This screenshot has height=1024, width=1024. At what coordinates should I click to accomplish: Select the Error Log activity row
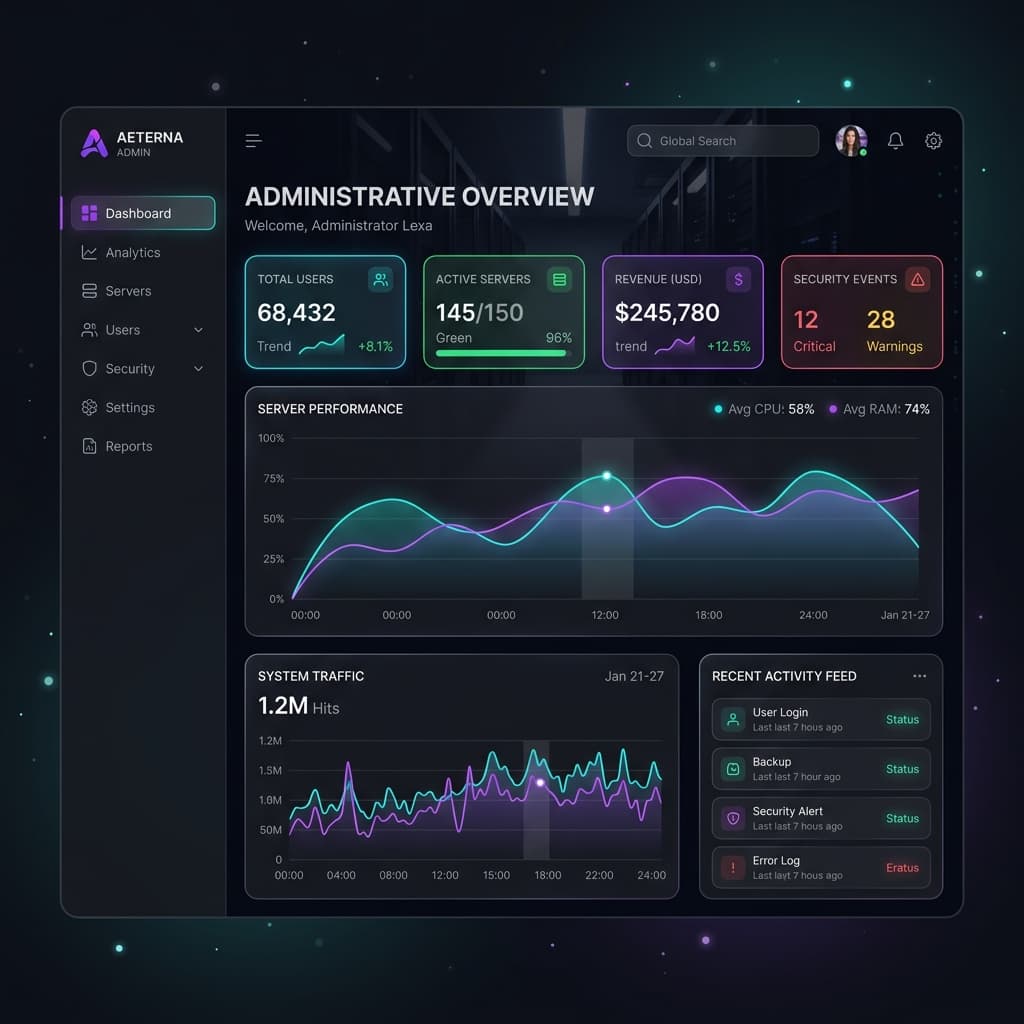821,868
